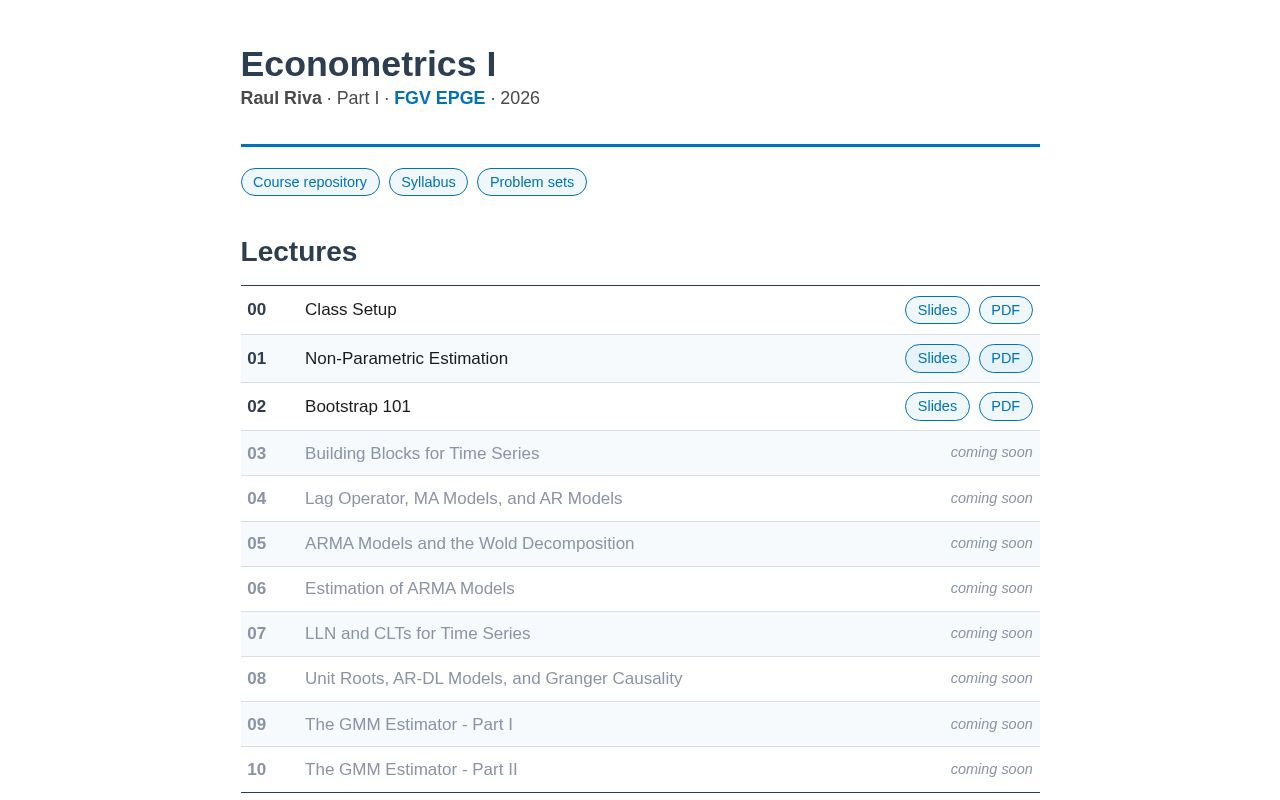
Task: Select the Non-Parametric Estimation lecture title
Action: coord(406,358)
